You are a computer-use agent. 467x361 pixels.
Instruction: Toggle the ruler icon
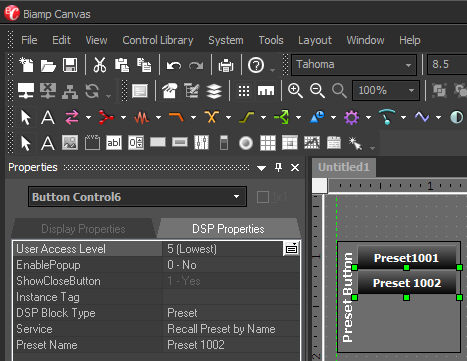tap(266, 91)
